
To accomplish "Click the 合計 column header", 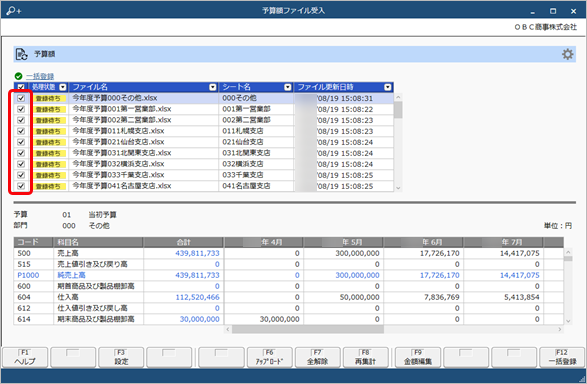I will pos(183,242).
